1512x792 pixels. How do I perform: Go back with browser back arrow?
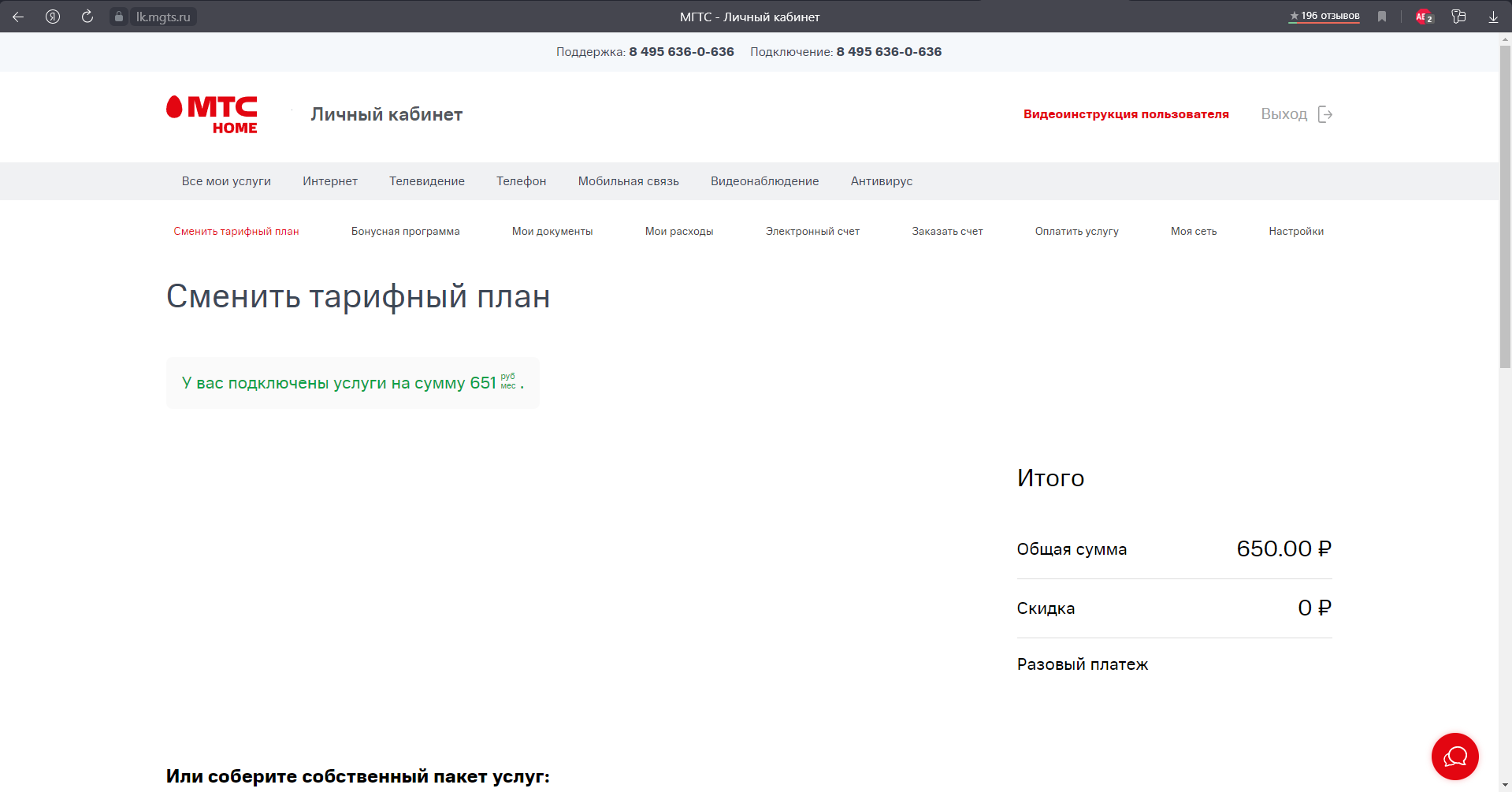[18, 17]
